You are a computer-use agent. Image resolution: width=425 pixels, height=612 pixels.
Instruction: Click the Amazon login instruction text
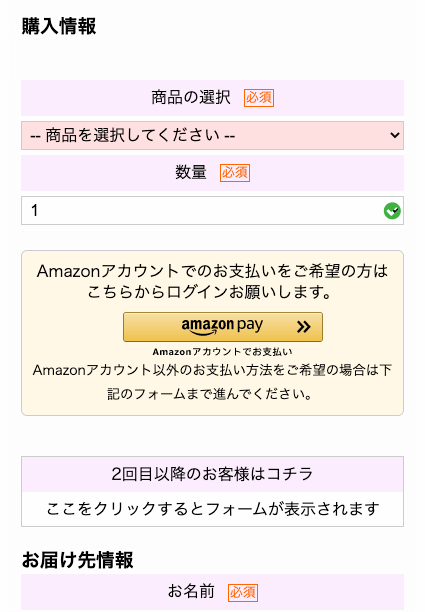click(212, 281)
